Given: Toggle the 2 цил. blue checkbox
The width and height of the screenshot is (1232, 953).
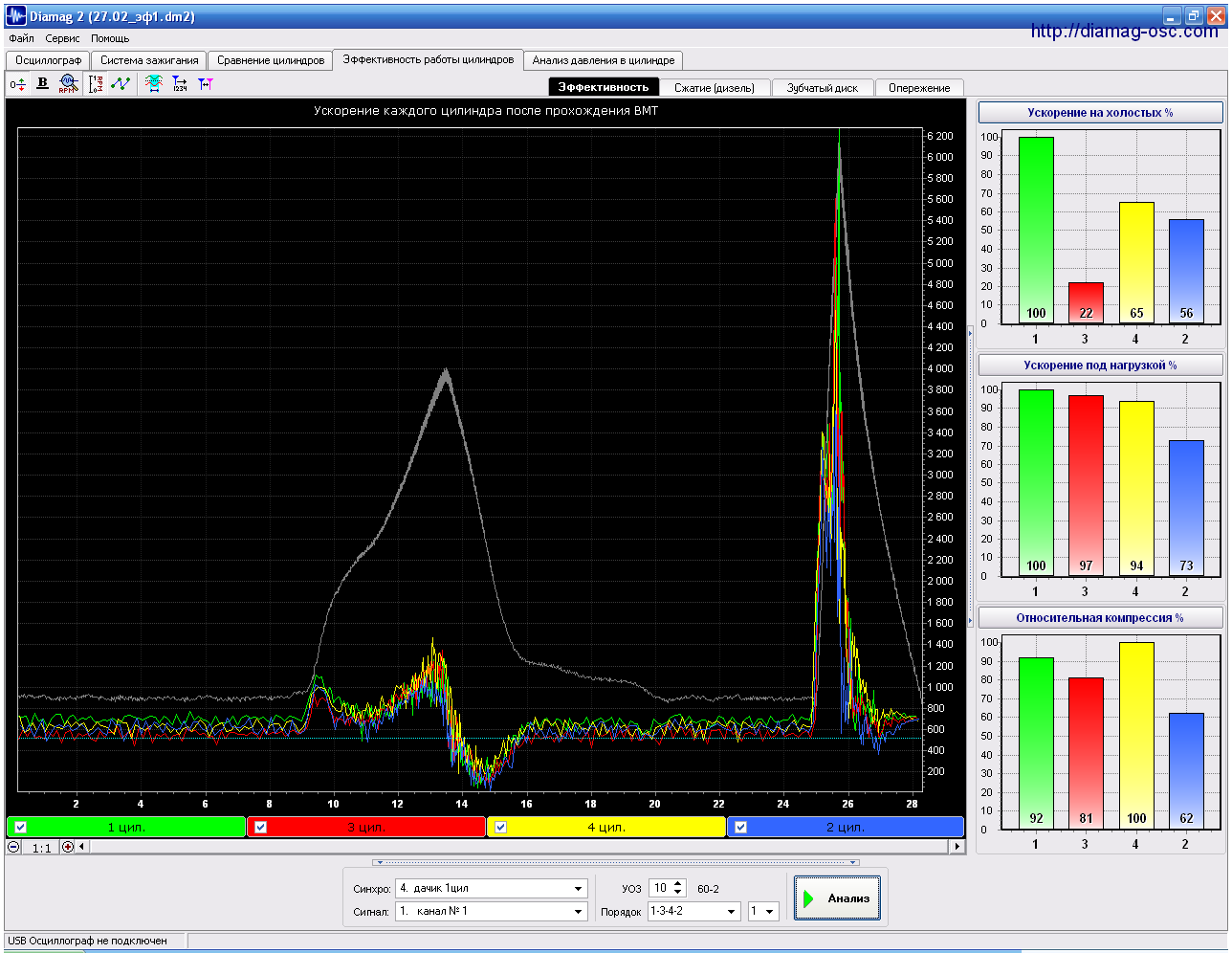Looking at the screenshot, I should [x=740, y=828].
